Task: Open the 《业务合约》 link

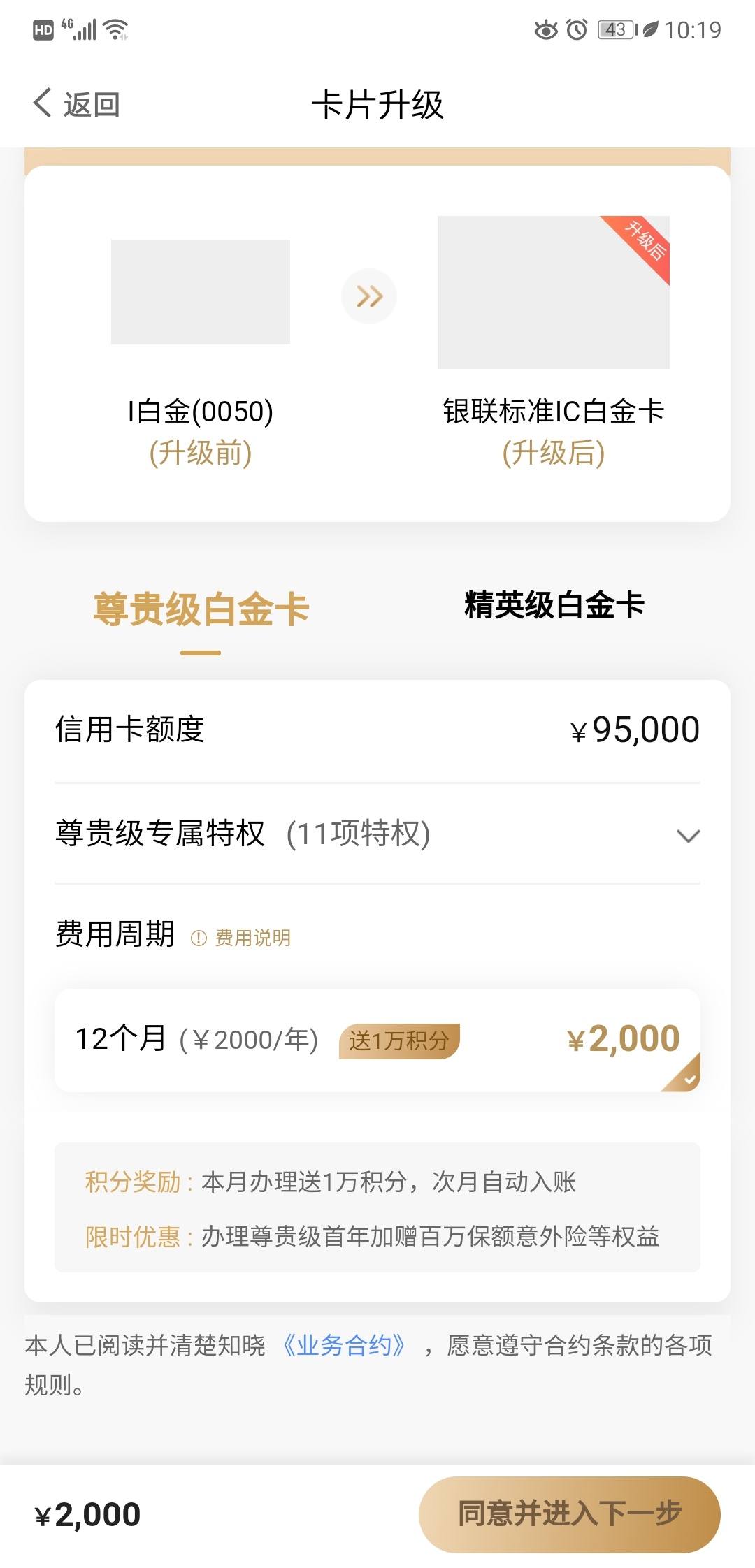Action: tap(344, 1344)
